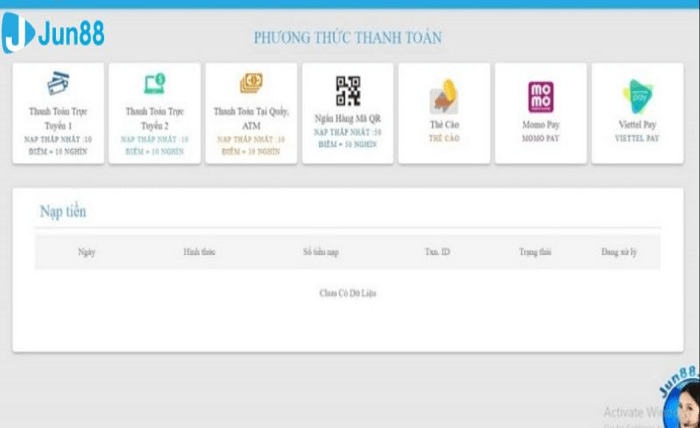Open the Jun88 support chat avatar
Viewport: 700px width, 428px height.
coord(682,399)
